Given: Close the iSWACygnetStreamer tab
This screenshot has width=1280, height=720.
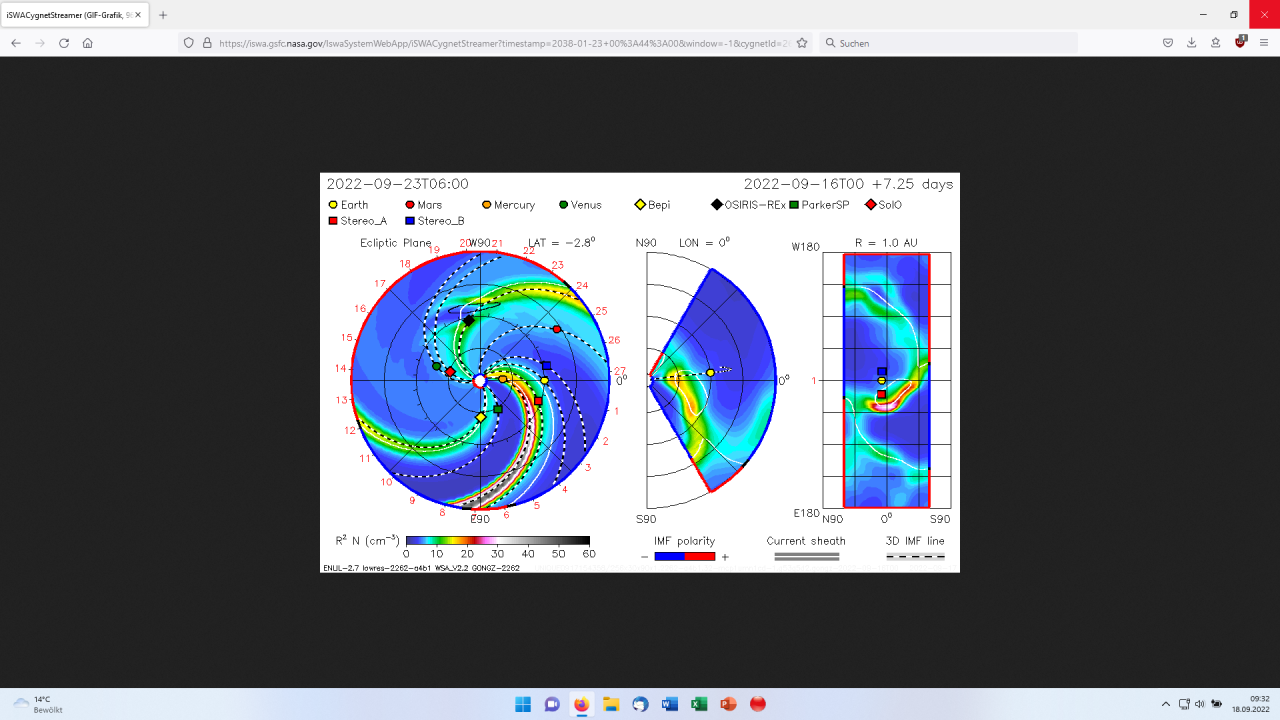Looking at the screenshot, I should tap(138, 15).
